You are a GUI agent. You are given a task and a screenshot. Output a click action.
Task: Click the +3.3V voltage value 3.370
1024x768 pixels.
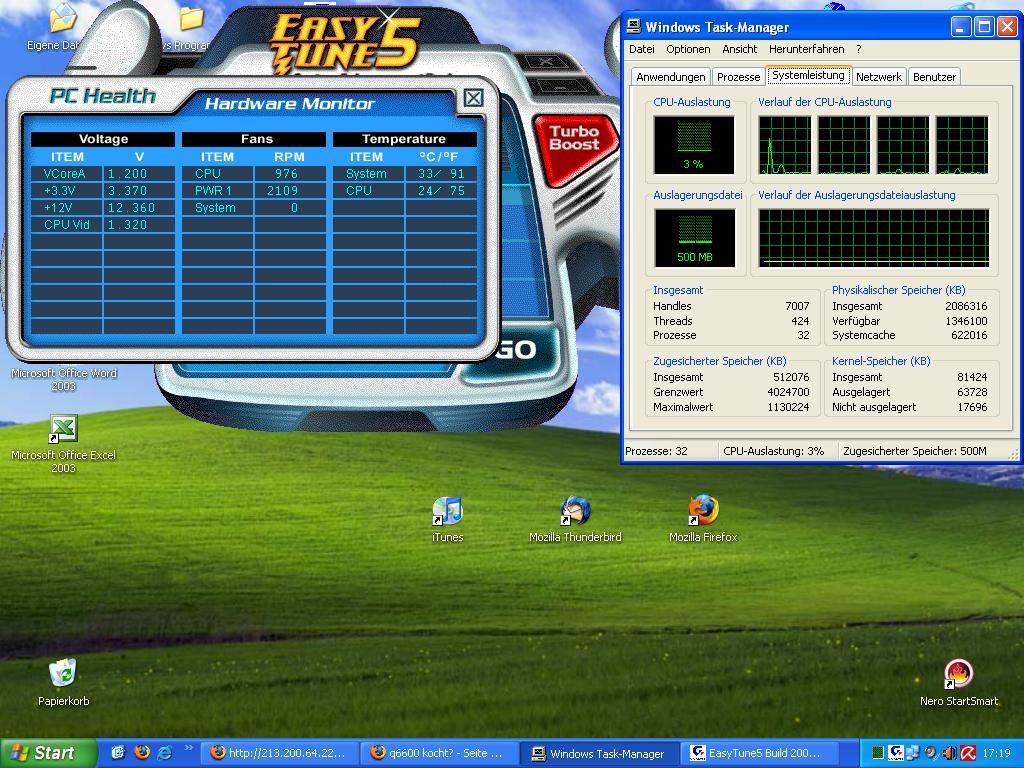click(127, 191)
